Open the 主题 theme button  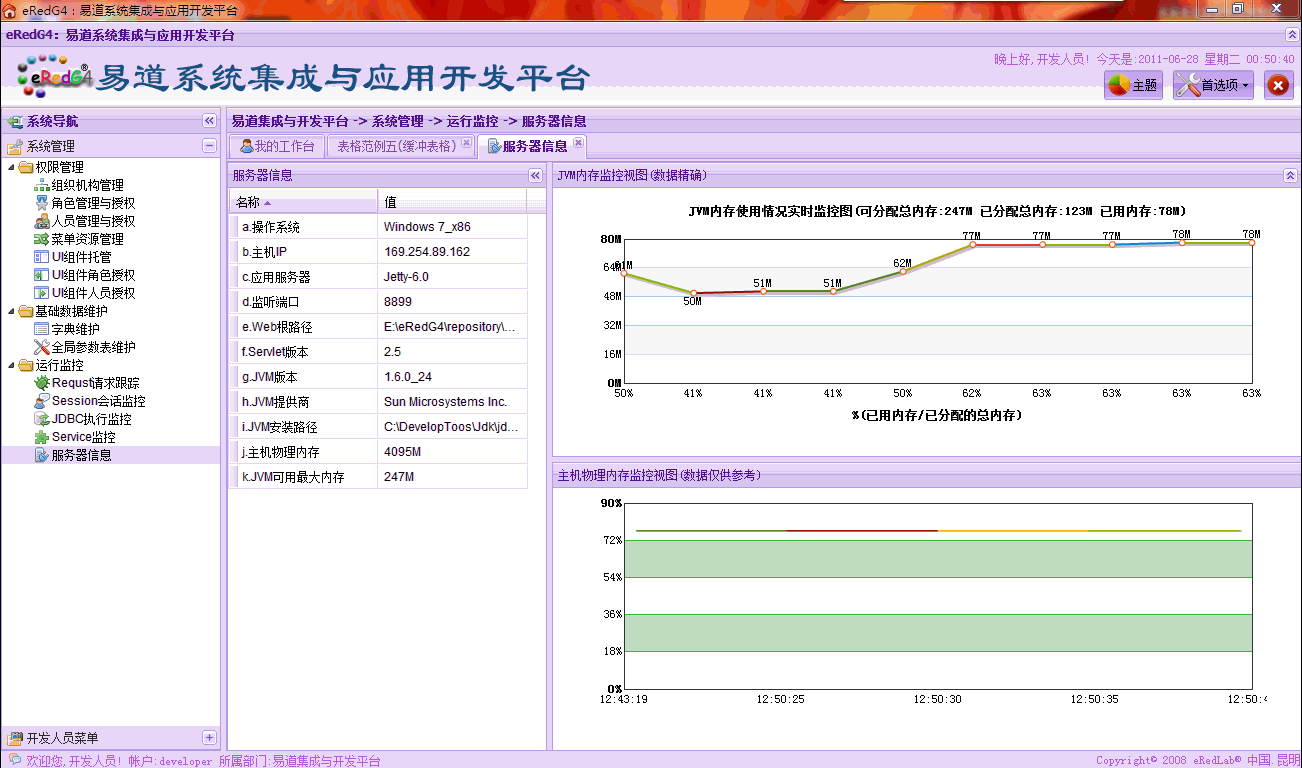(1132, 86)
